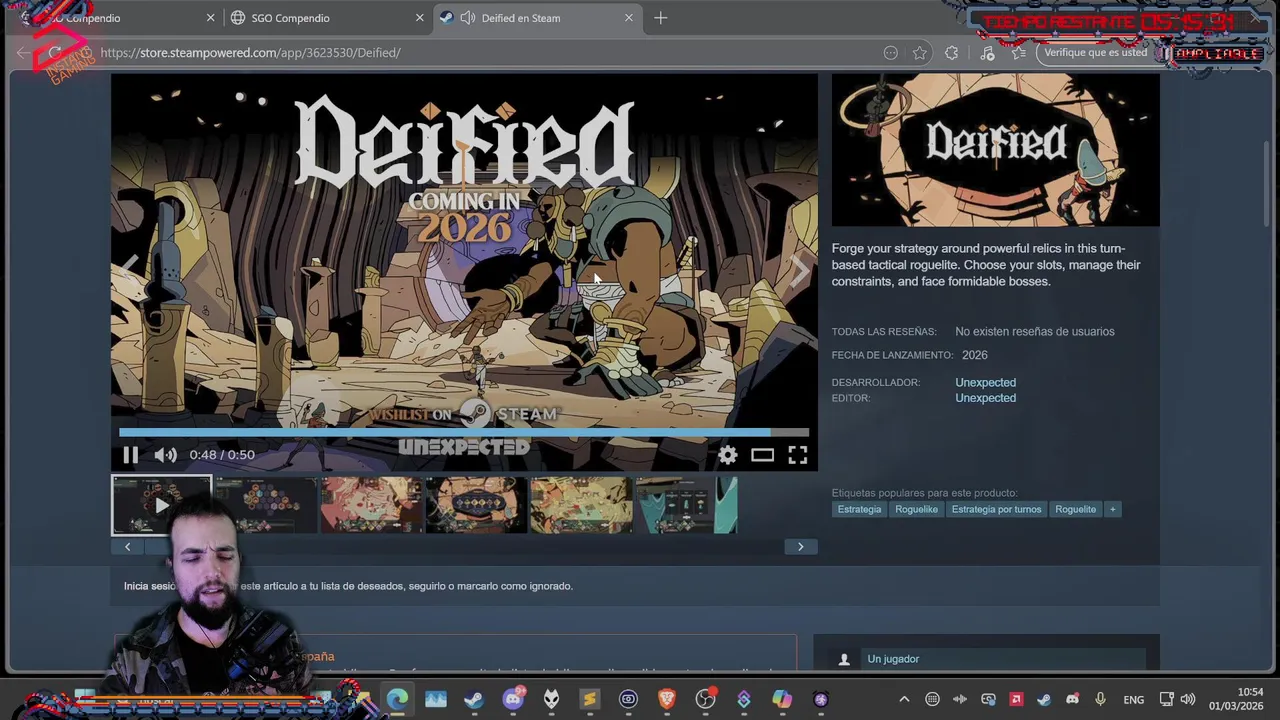
Task: Switch to the second SGO Compendio tab
Action: point(325,18)
